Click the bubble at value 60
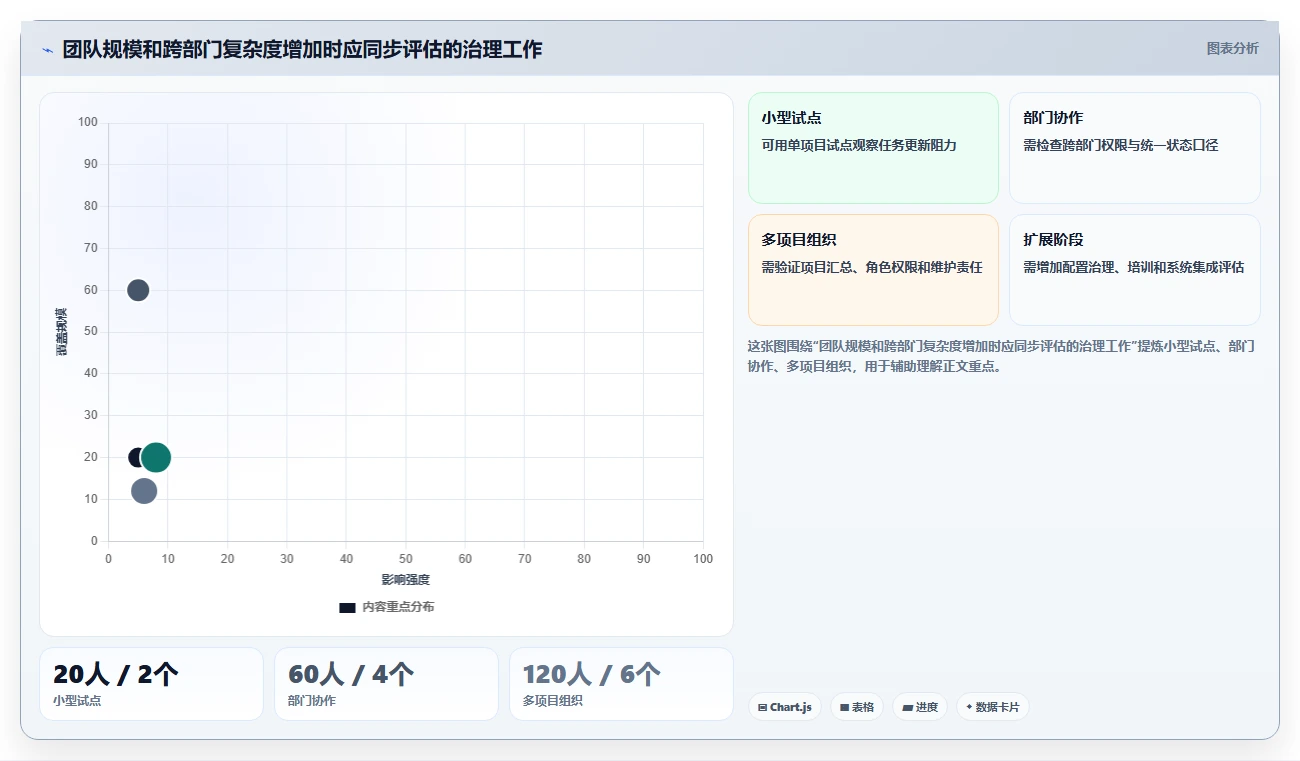 (x=138, y=290)
